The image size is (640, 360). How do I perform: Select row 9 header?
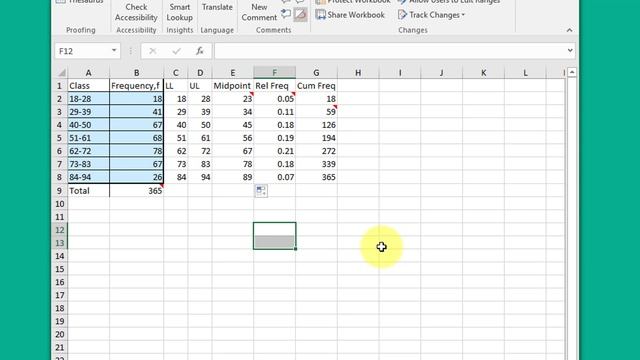pyautogui.click(x=60, y=191)
